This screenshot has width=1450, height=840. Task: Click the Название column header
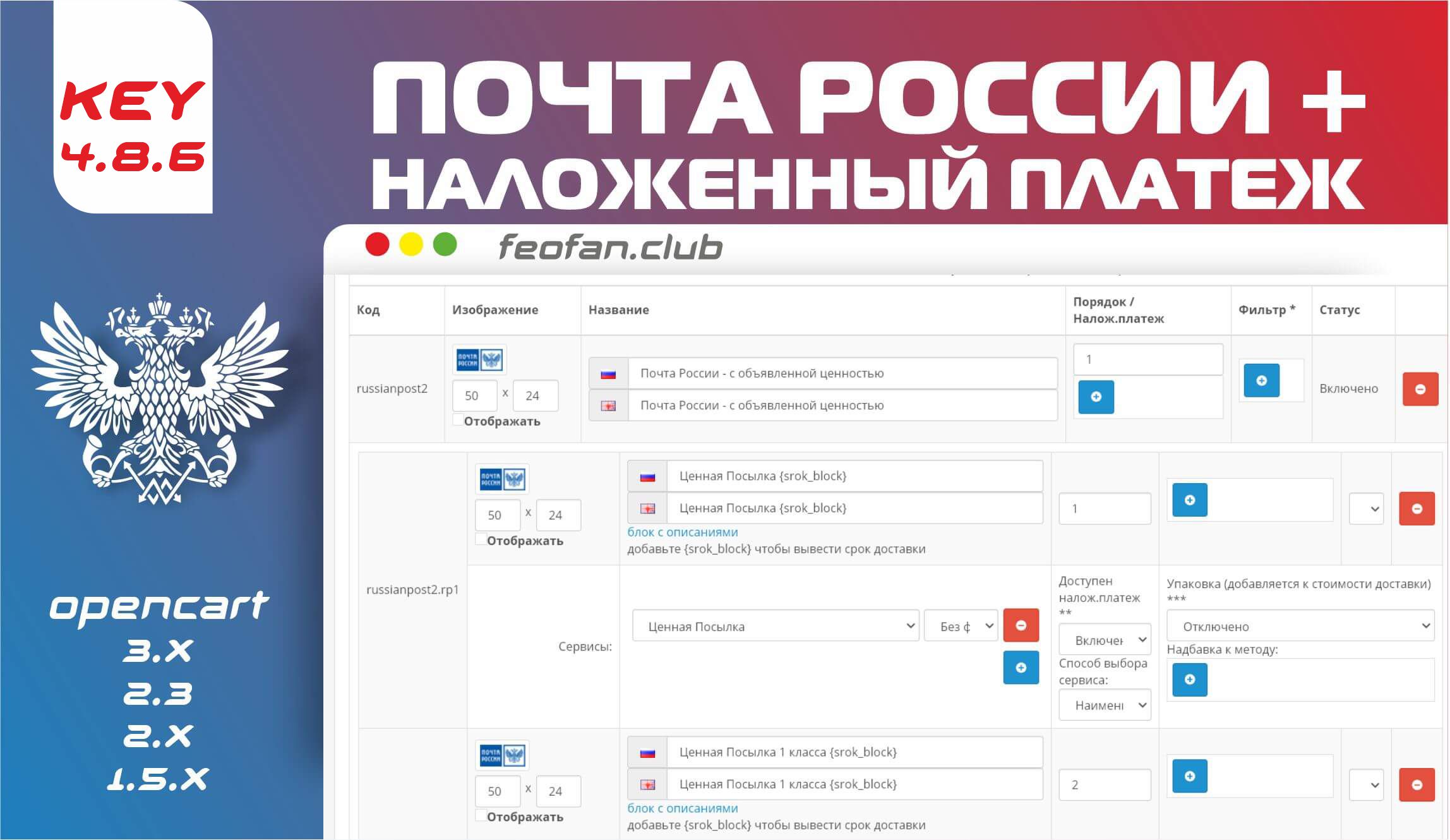tap(619, 310)
